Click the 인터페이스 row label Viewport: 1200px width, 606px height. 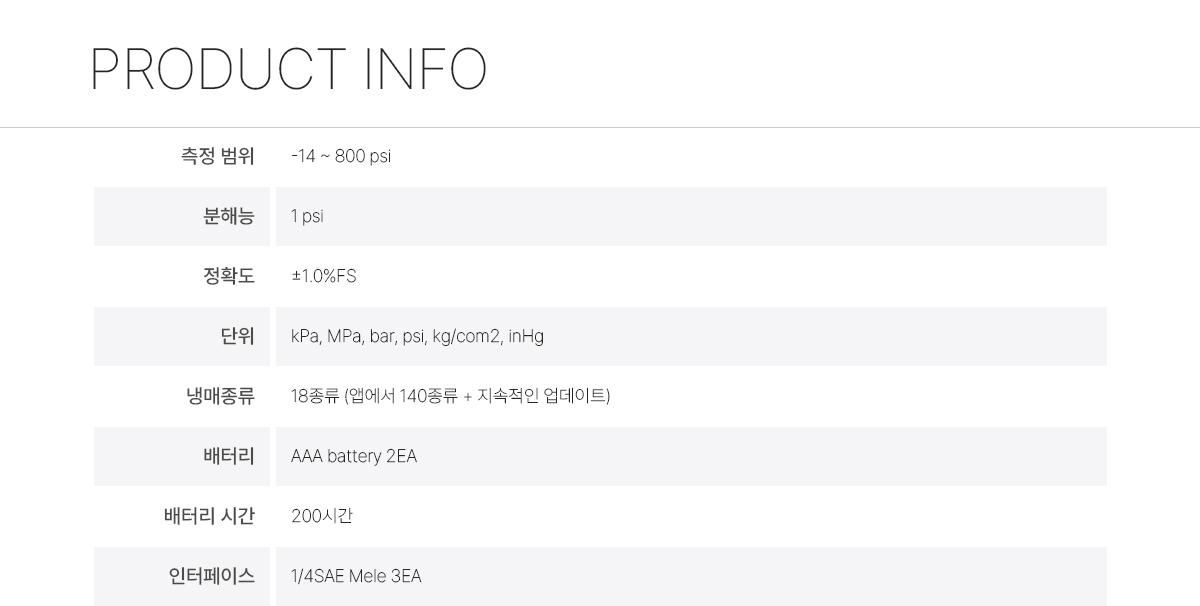(212, 576)
